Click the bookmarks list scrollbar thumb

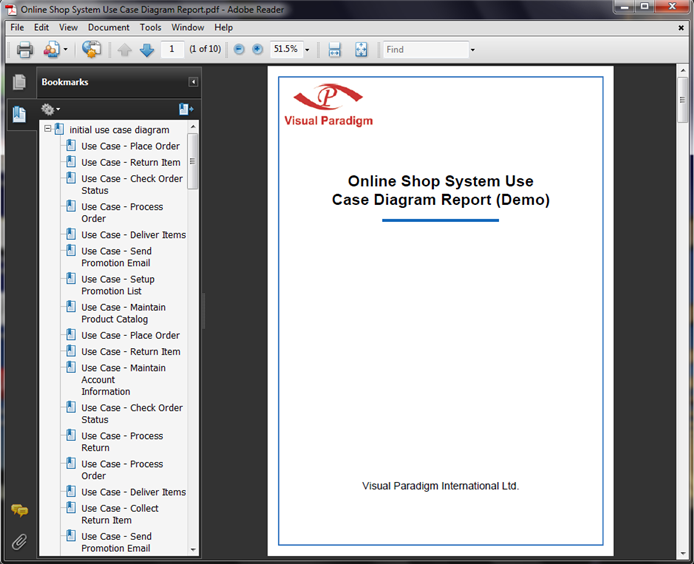pos(193,161)
